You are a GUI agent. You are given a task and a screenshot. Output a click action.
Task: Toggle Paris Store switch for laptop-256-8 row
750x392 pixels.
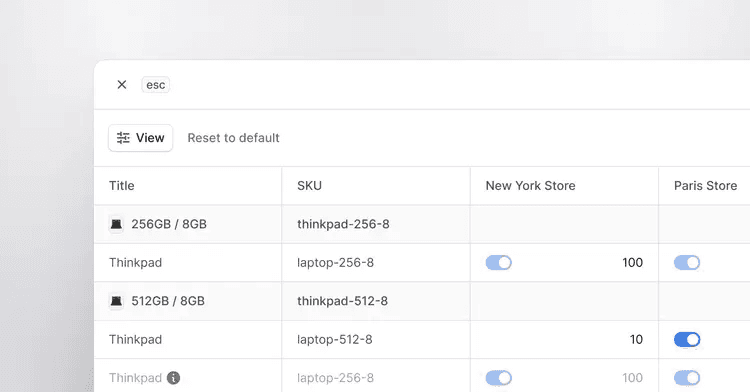tap(687, 262)
